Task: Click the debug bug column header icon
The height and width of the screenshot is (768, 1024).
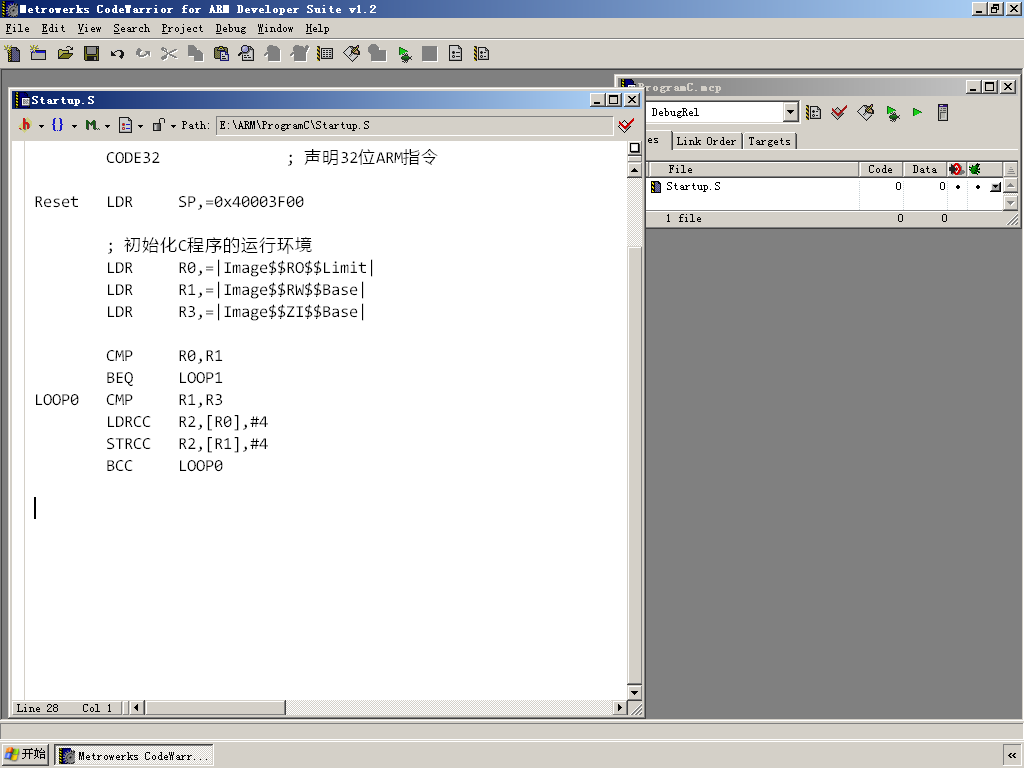Action: (x=975, y=169)
